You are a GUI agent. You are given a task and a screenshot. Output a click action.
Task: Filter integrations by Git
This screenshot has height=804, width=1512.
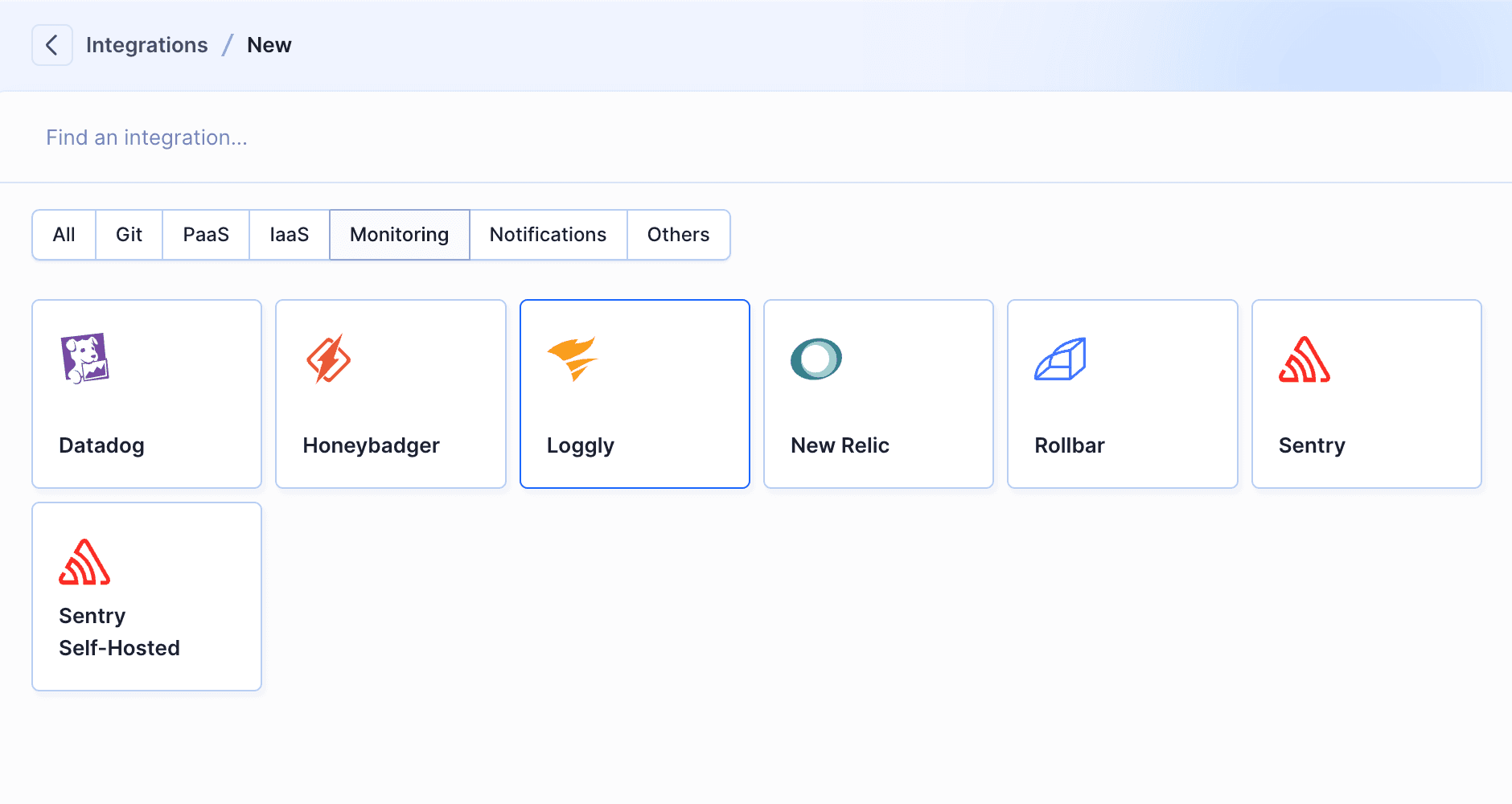pyautogui.click(x=129, y=235)
